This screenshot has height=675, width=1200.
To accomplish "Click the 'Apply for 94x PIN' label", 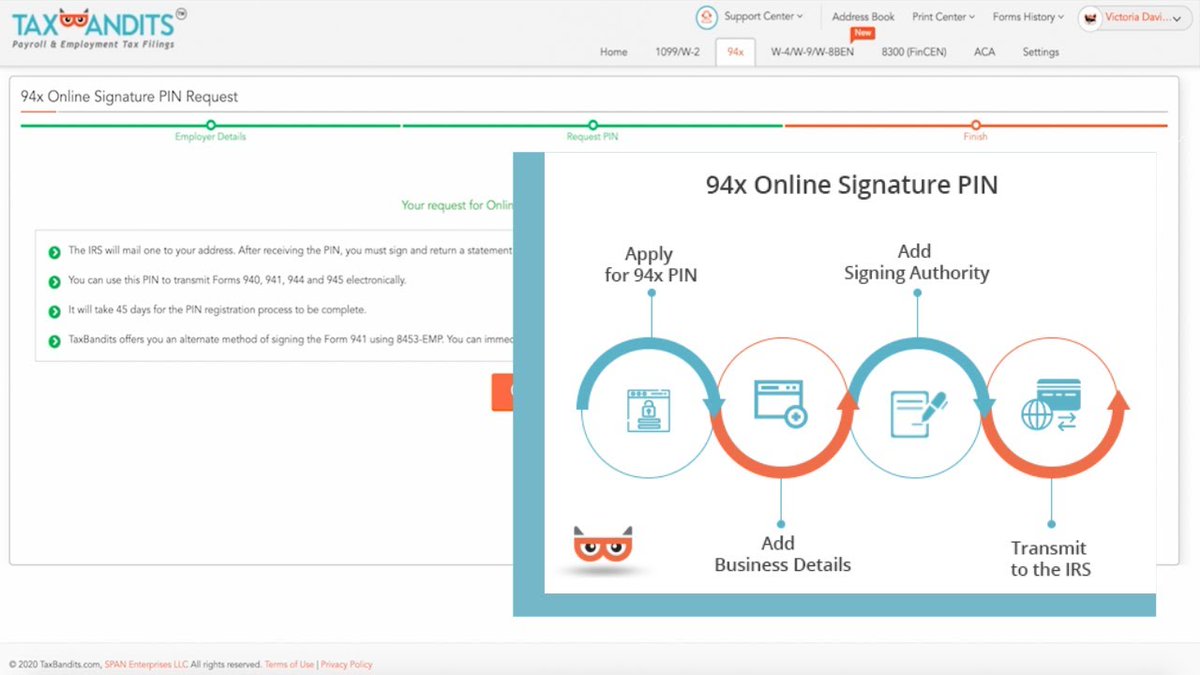I will (x=650, y=264).
